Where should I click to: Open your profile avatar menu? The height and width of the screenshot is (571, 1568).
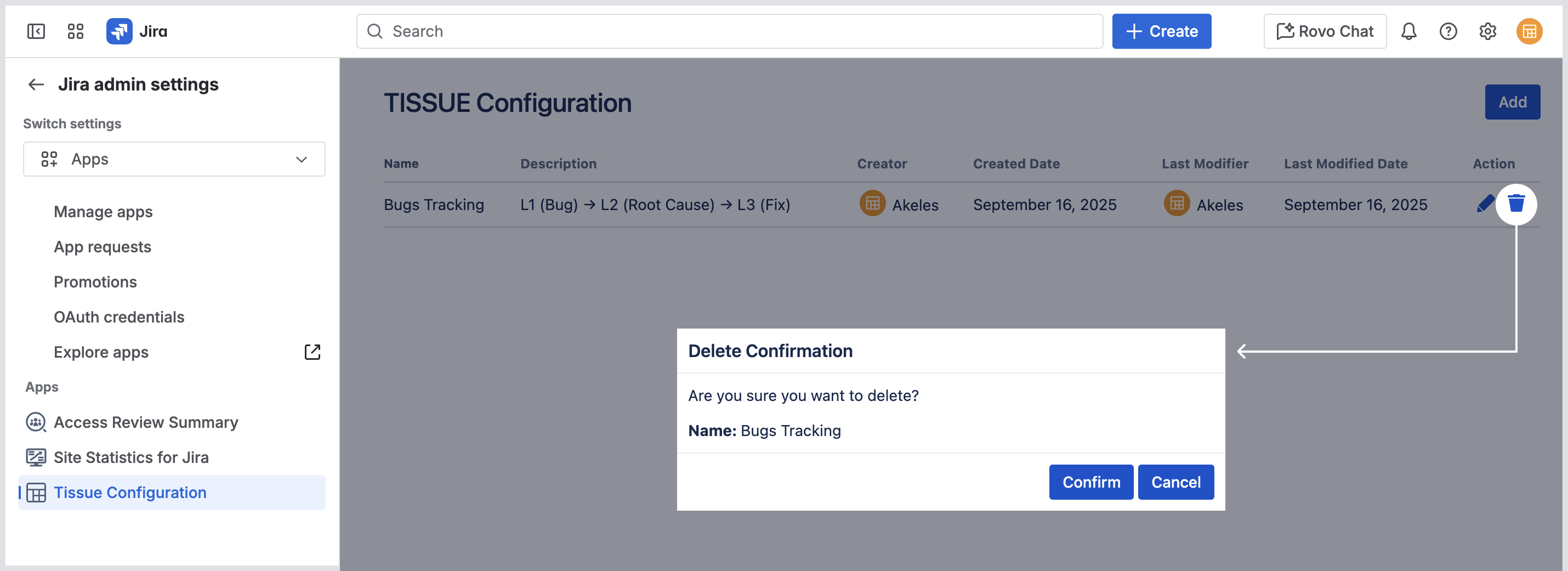[1530, 31]
